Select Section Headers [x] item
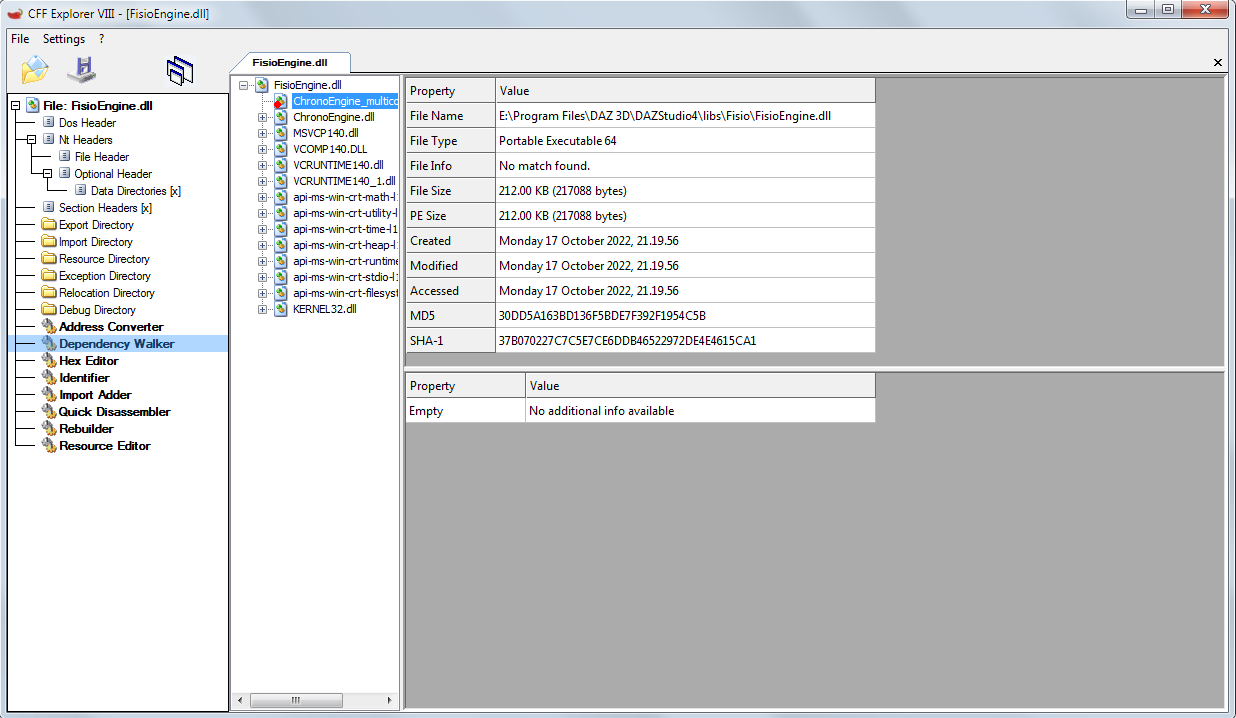1236x718 pixels. [x=105, y=208]
